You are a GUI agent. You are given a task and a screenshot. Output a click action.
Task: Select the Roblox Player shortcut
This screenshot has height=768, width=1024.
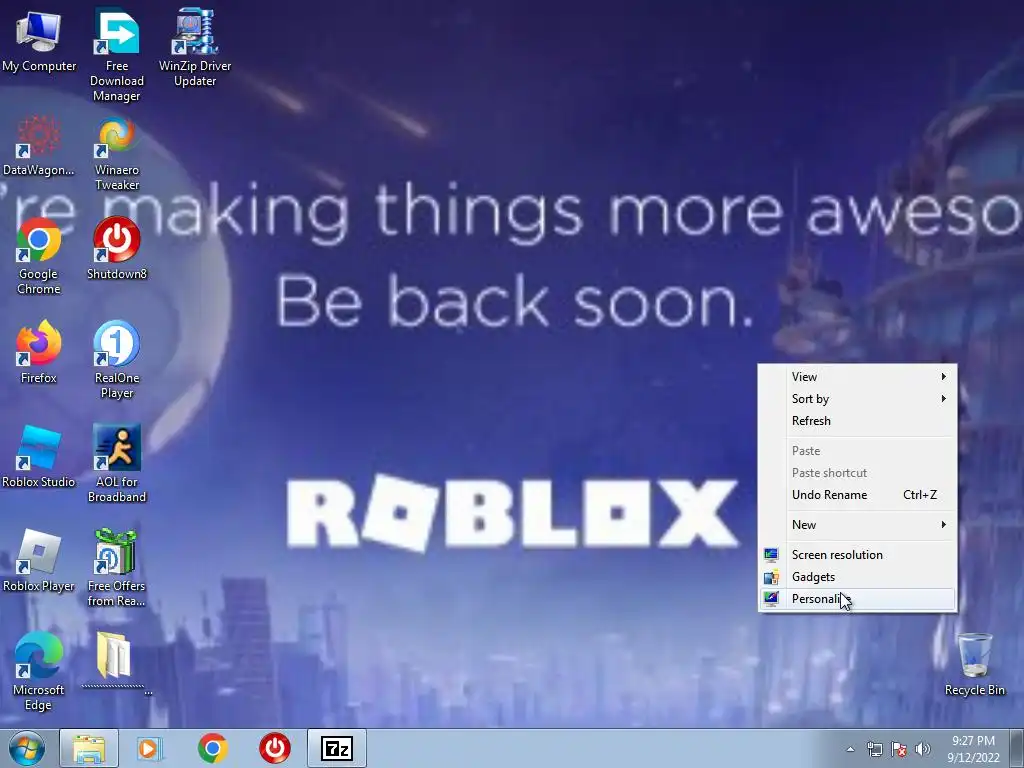click(39, 561)
